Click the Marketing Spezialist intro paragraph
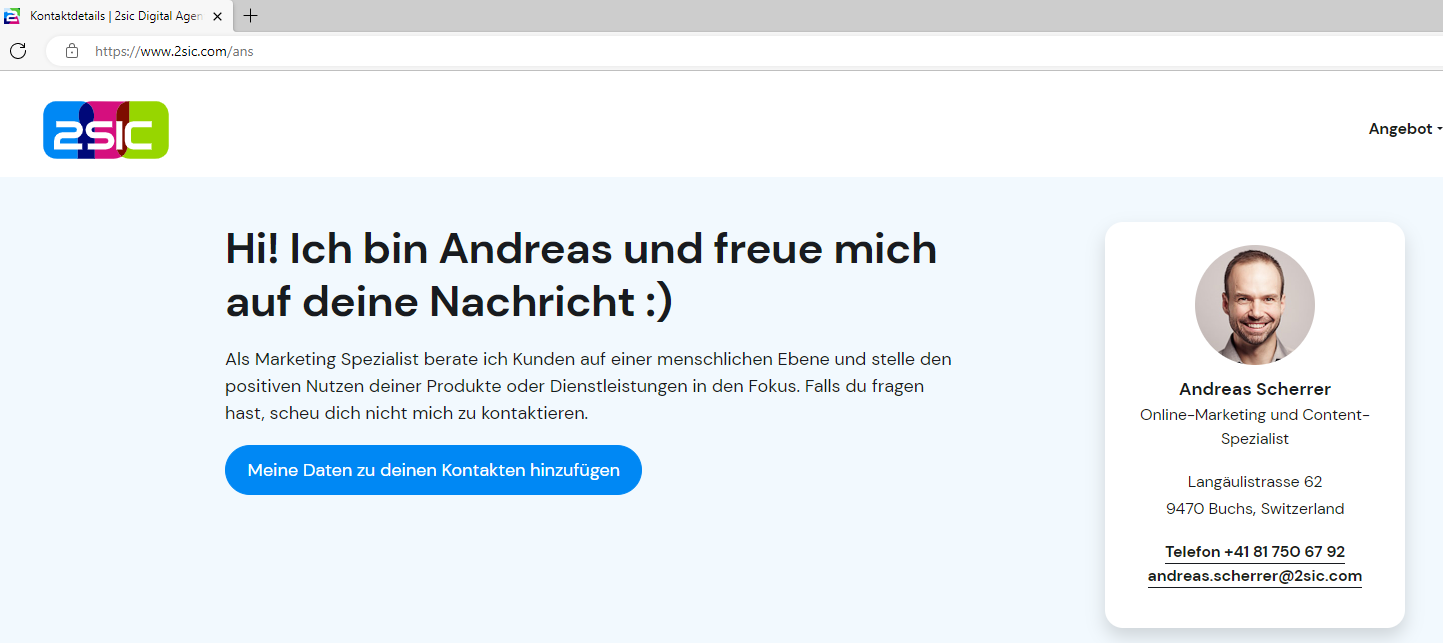 (x=588, y=385)
